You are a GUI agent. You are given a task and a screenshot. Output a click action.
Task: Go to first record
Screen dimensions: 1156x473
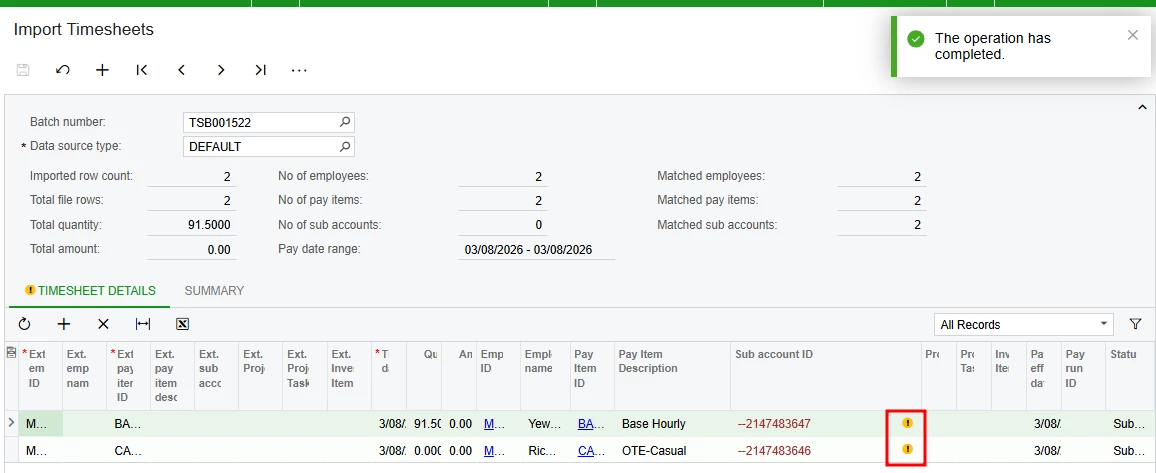142,70
